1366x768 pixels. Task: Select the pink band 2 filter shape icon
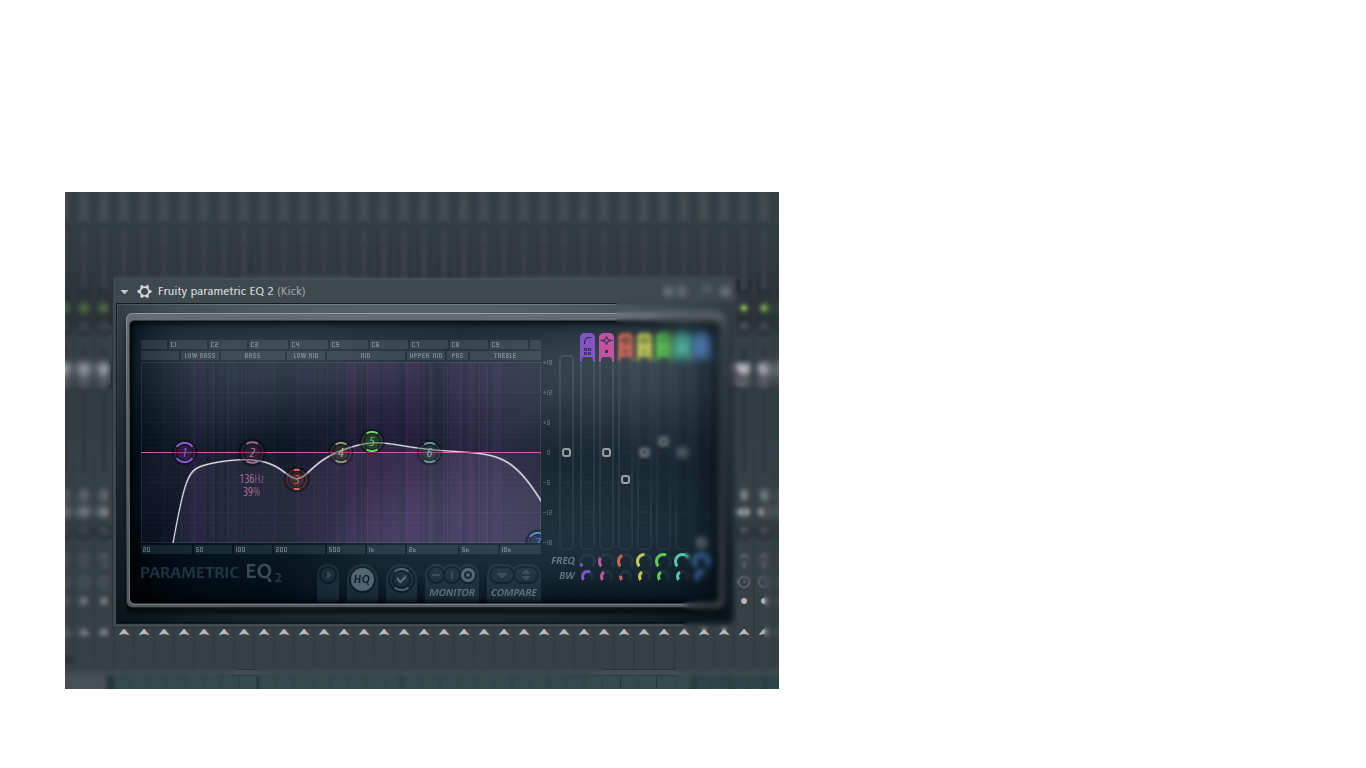tap(605, 345)
